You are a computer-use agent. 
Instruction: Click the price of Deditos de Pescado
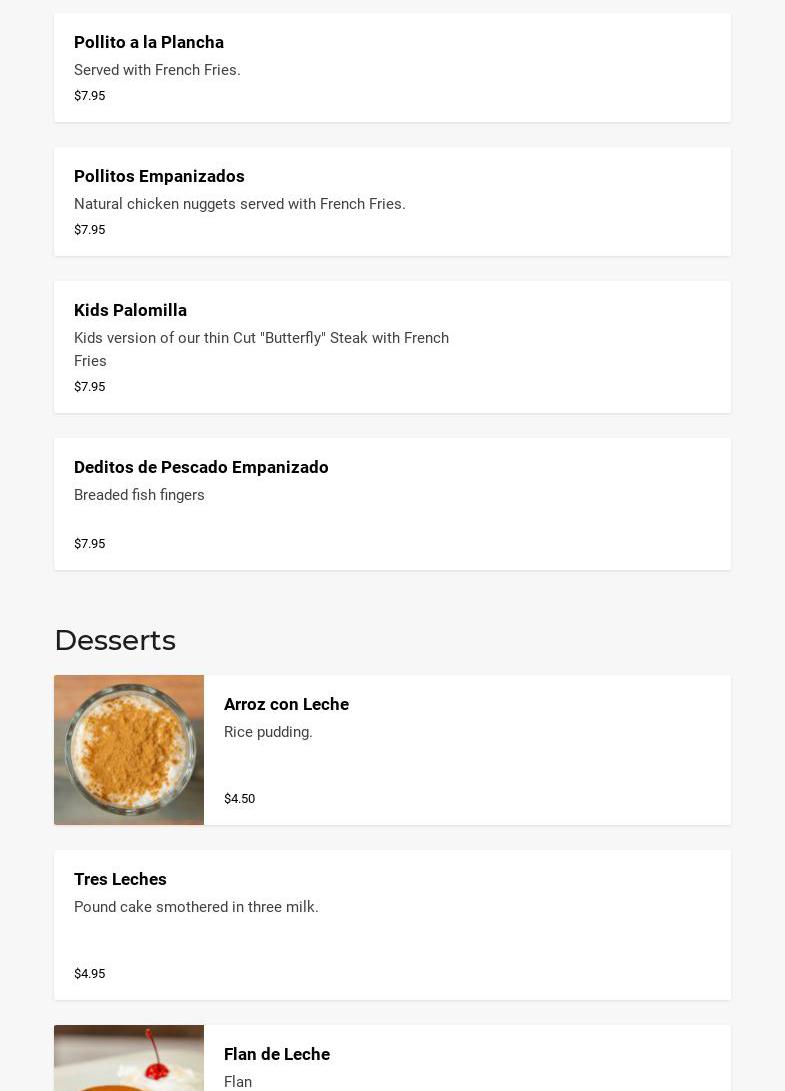[90, 544]
